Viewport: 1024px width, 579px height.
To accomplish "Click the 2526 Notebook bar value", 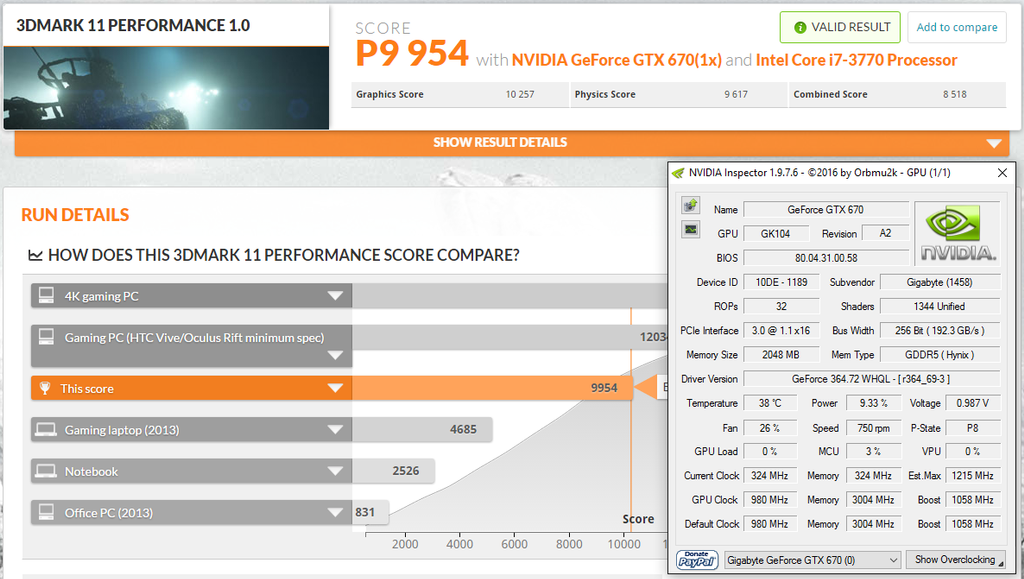I will pos(406,471).
